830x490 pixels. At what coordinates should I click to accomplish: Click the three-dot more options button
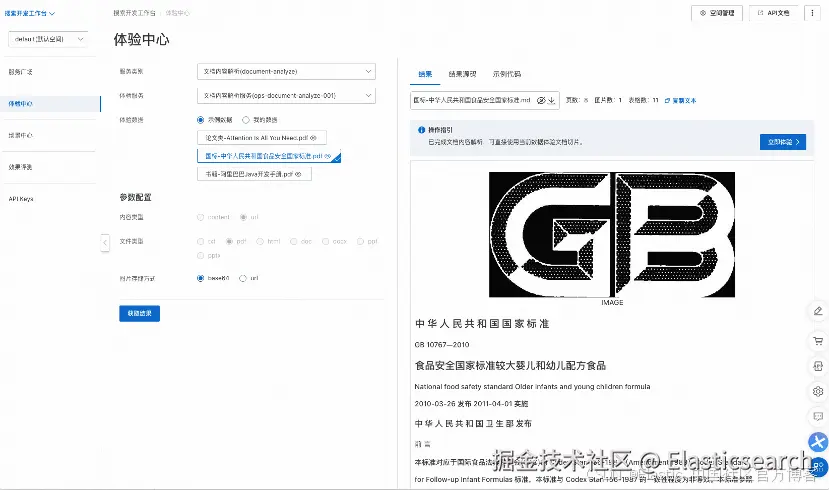pos(812,13)
